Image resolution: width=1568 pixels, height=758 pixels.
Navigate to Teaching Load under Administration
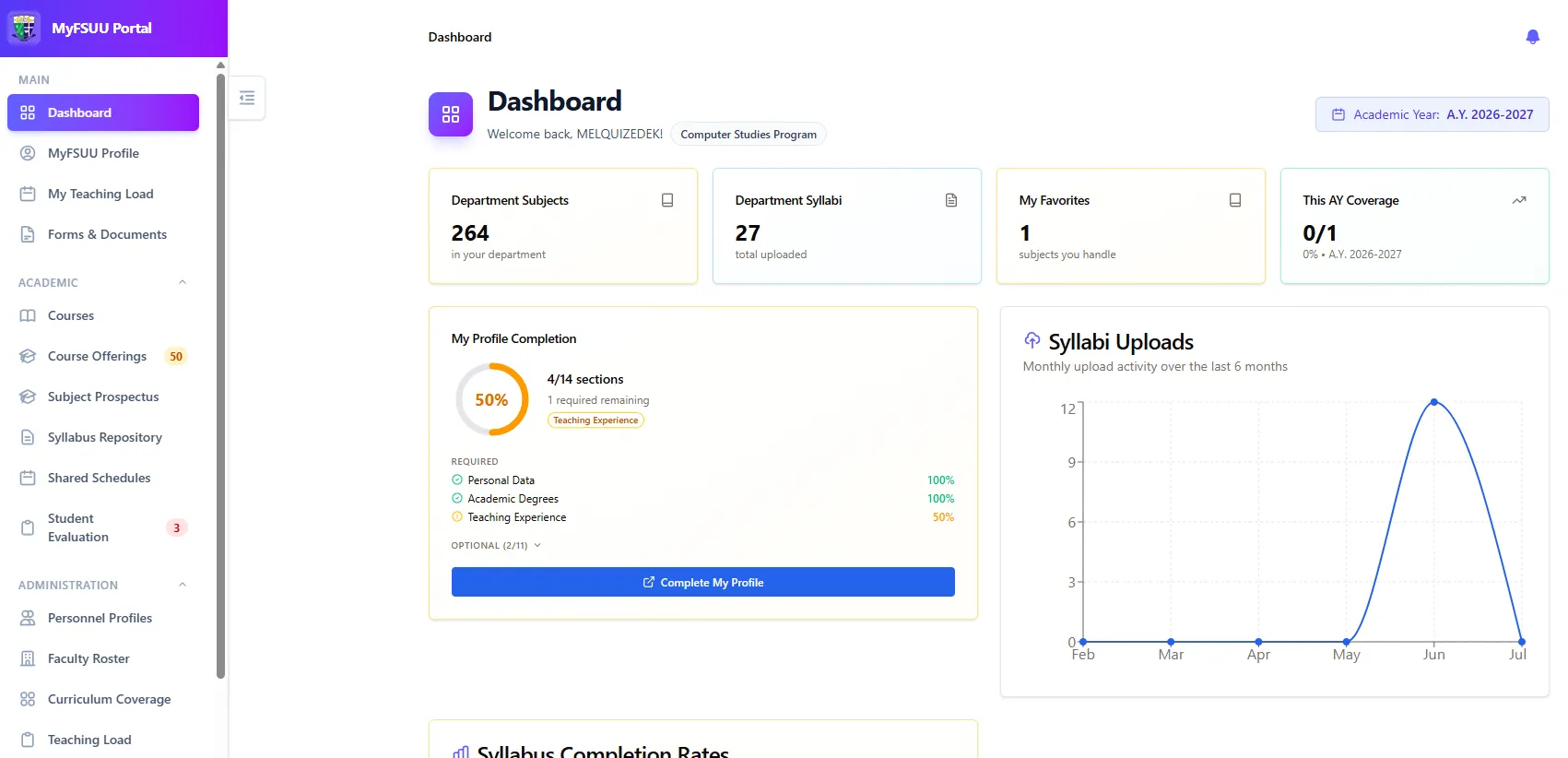click(103, 740)
